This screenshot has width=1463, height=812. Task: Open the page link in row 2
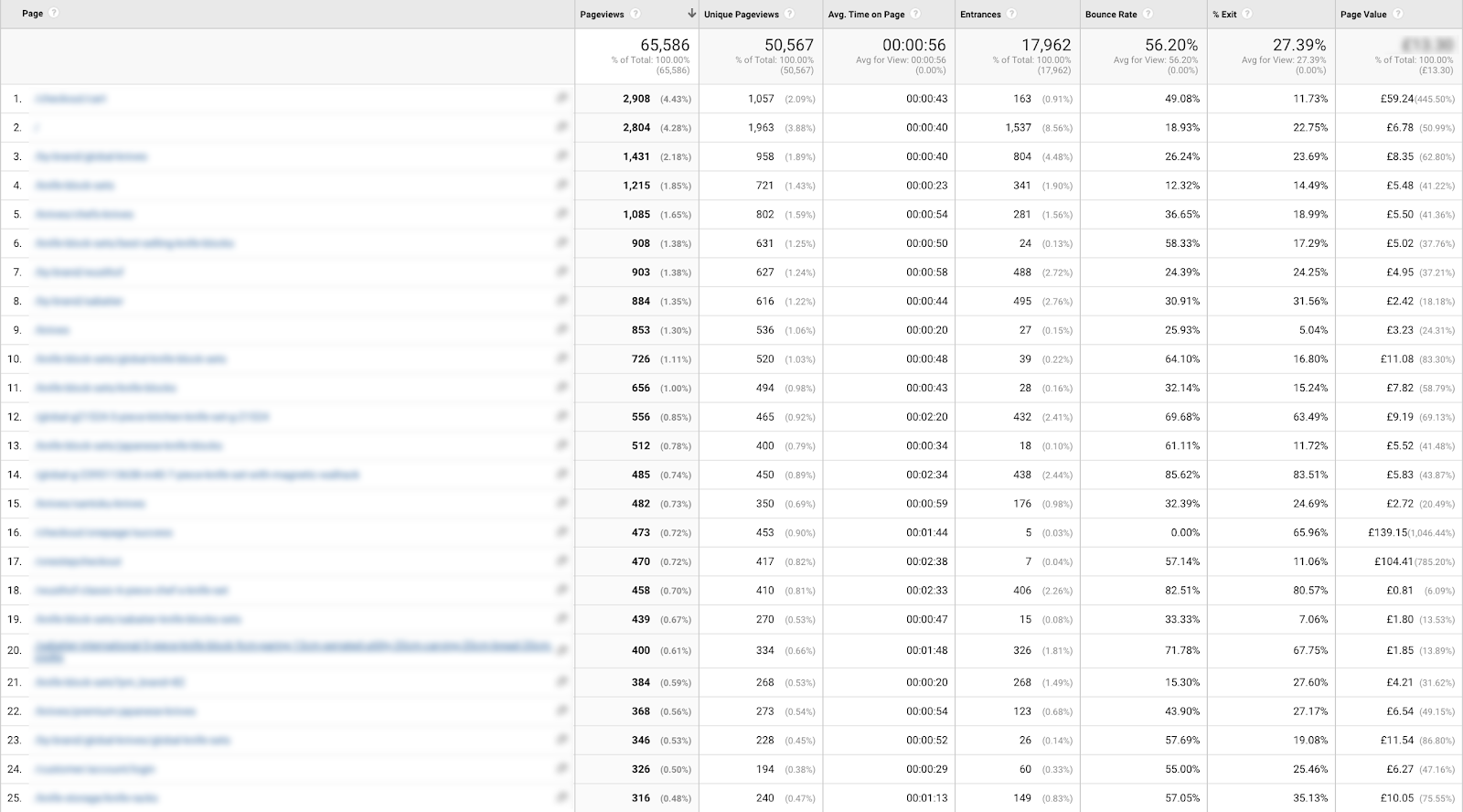[x=37, y=128]
